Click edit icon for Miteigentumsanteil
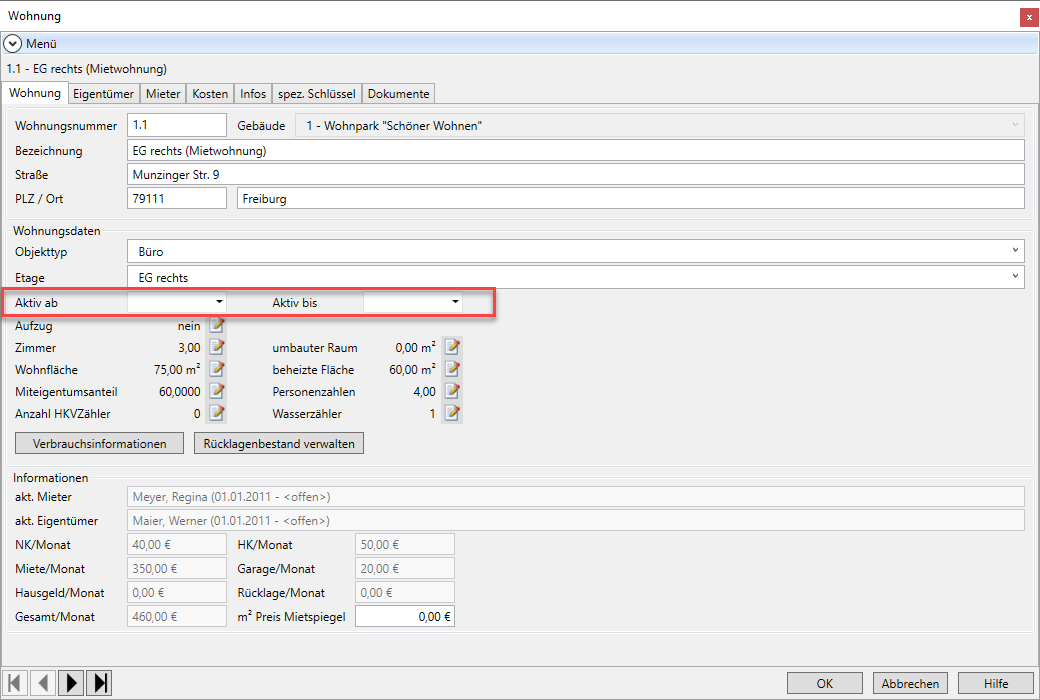Screen dimensions: 1040x700 217,391
